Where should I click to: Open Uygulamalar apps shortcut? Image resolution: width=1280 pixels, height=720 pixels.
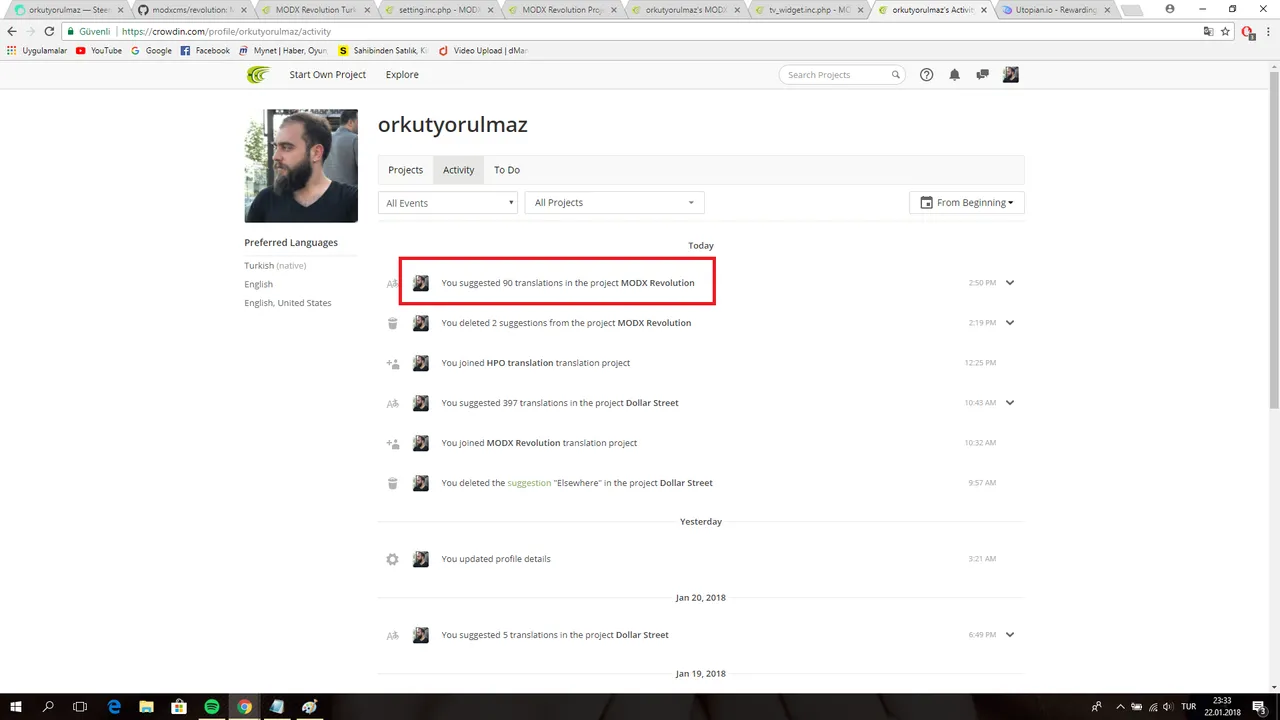click(x=36, y=50)
